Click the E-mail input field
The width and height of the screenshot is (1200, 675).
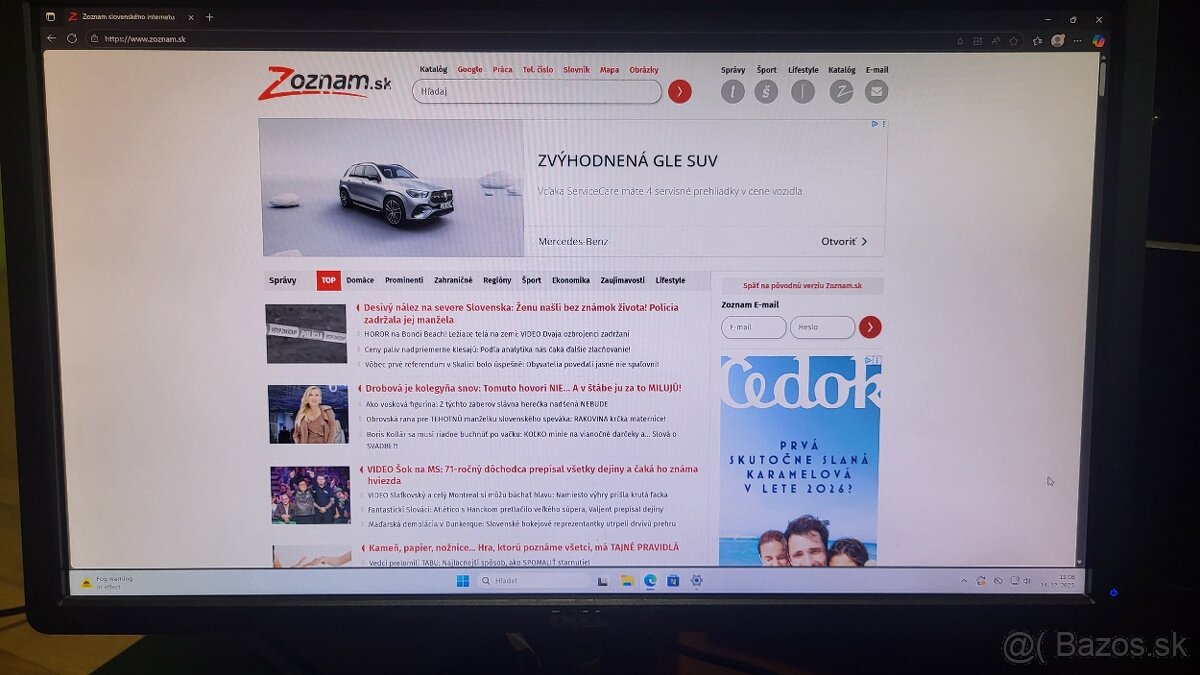(x=752, y=327)
